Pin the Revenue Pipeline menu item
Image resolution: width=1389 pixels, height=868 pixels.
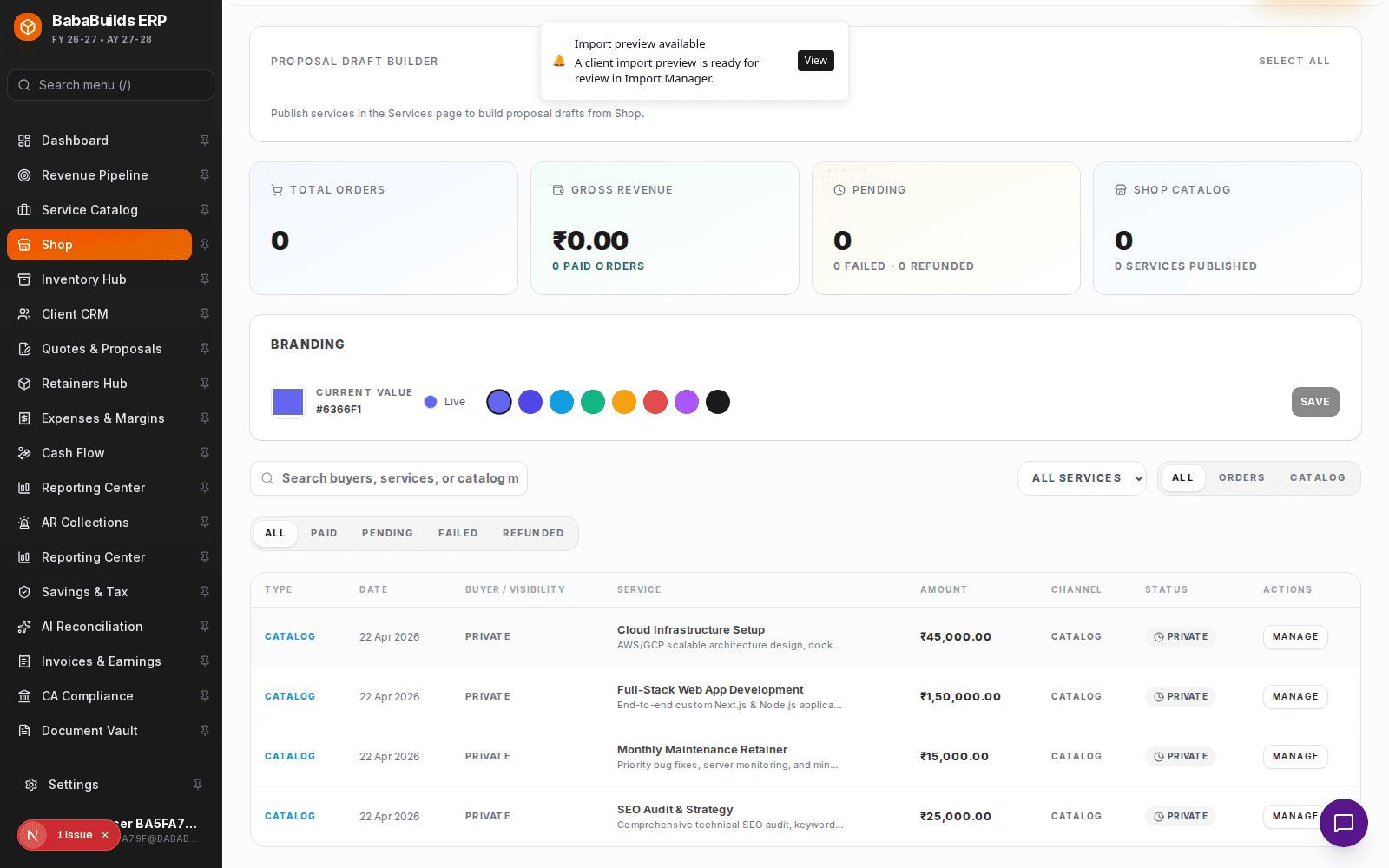pyautogui.click(x=205, y=175)
